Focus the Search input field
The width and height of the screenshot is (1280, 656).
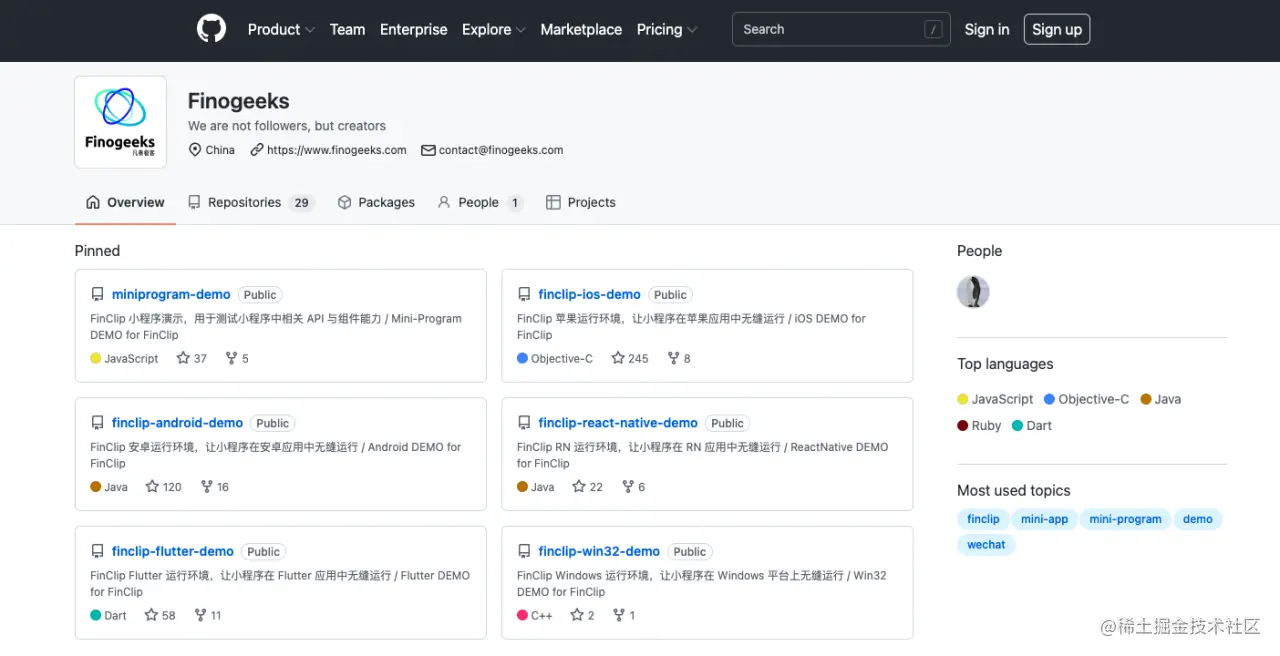click(840, 30)
